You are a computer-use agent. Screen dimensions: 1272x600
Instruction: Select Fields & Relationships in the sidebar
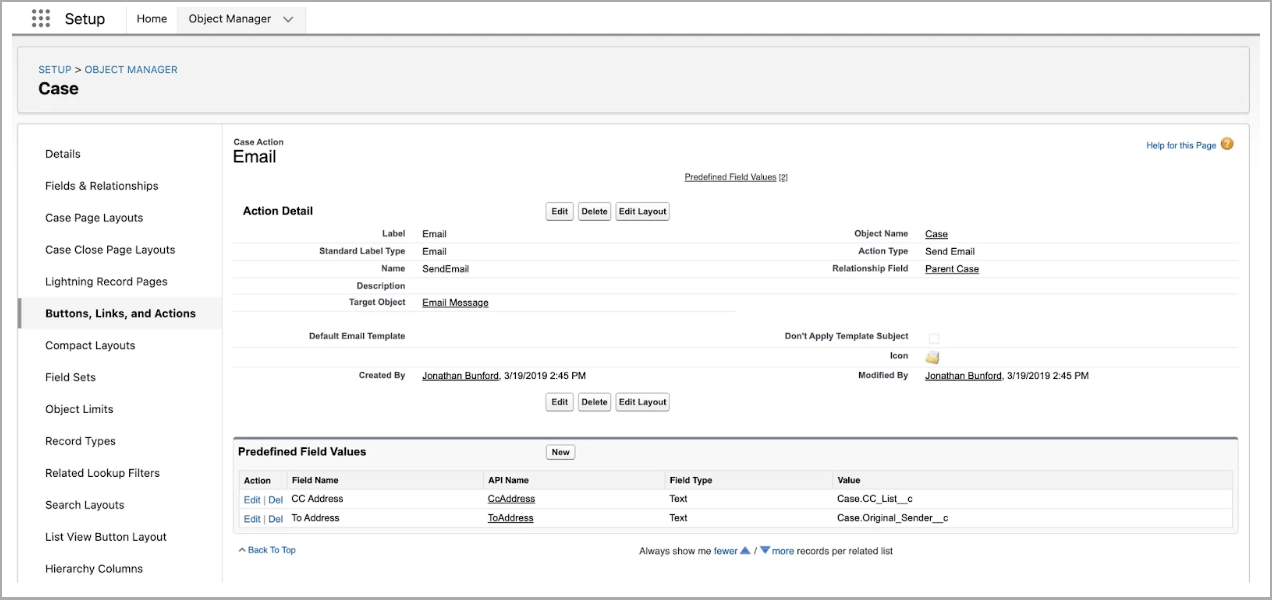(102, 185)
